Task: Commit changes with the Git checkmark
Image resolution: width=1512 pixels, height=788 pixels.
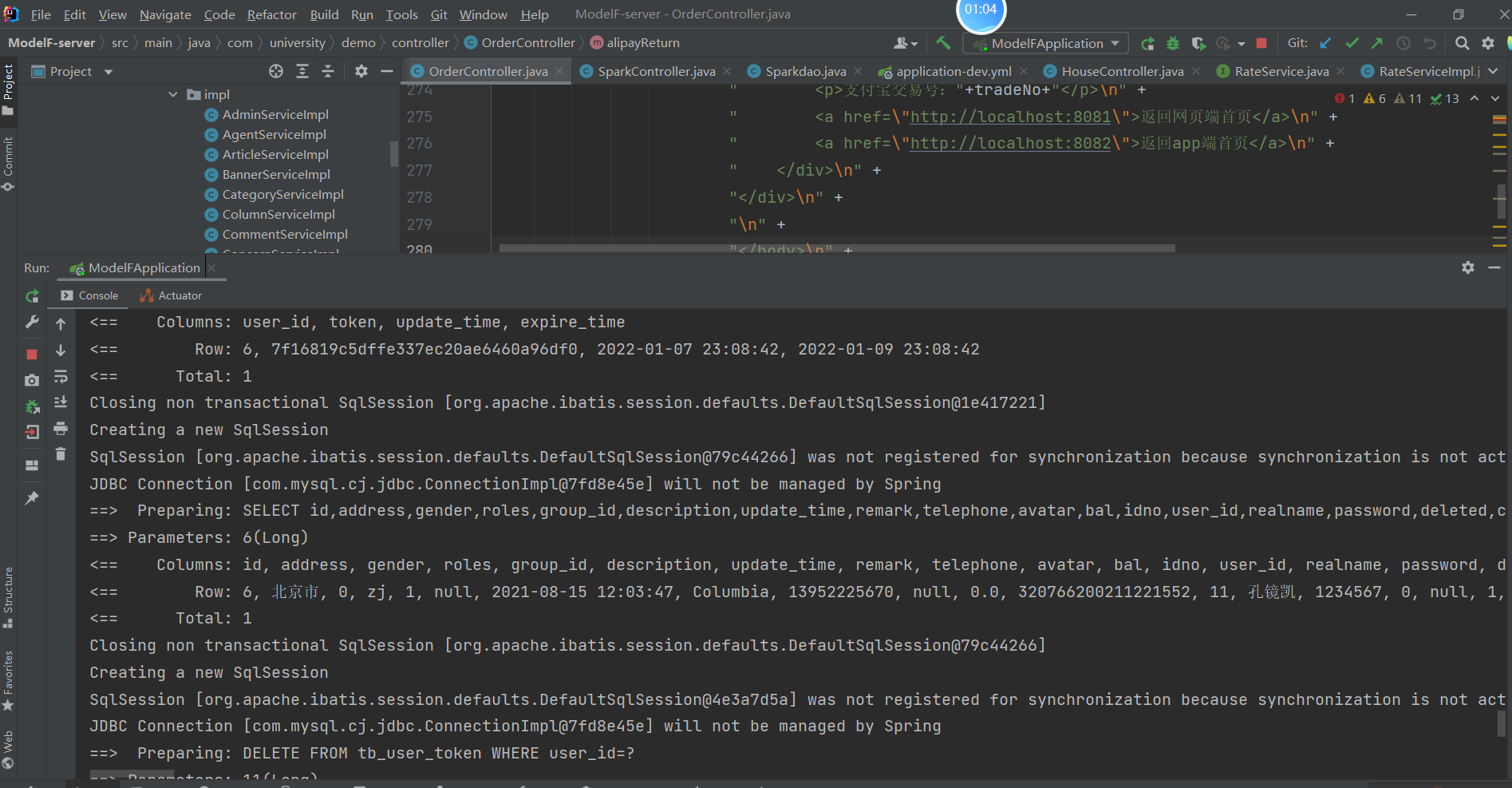Action: [x=1352, y=43]
